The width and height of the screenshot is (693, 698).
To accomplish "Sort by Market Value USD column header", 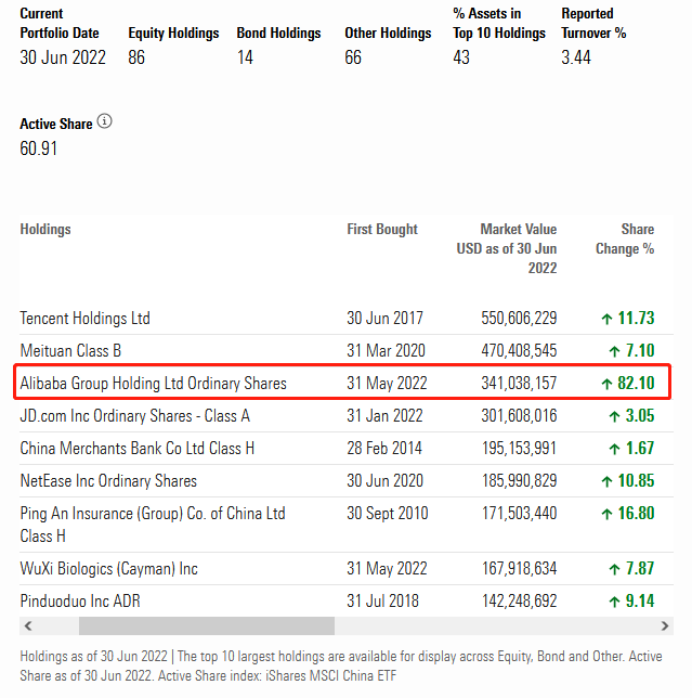I will click(x=507, y=248).
